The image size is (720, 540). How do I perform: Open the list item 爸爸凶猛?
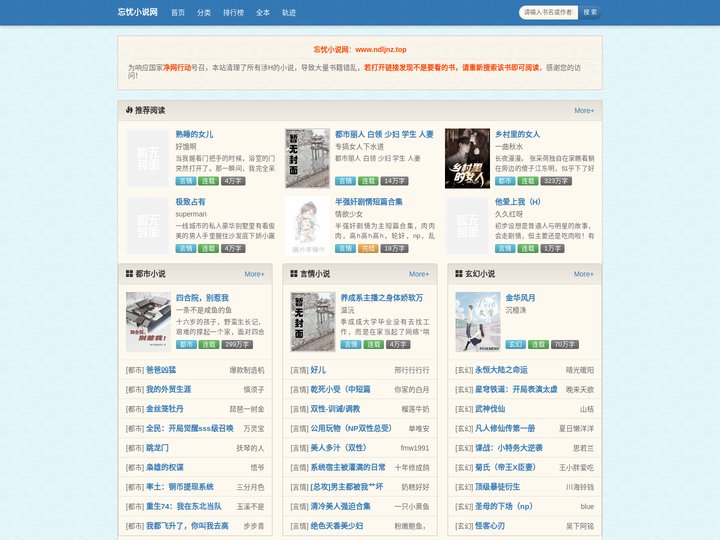[161, 370]
